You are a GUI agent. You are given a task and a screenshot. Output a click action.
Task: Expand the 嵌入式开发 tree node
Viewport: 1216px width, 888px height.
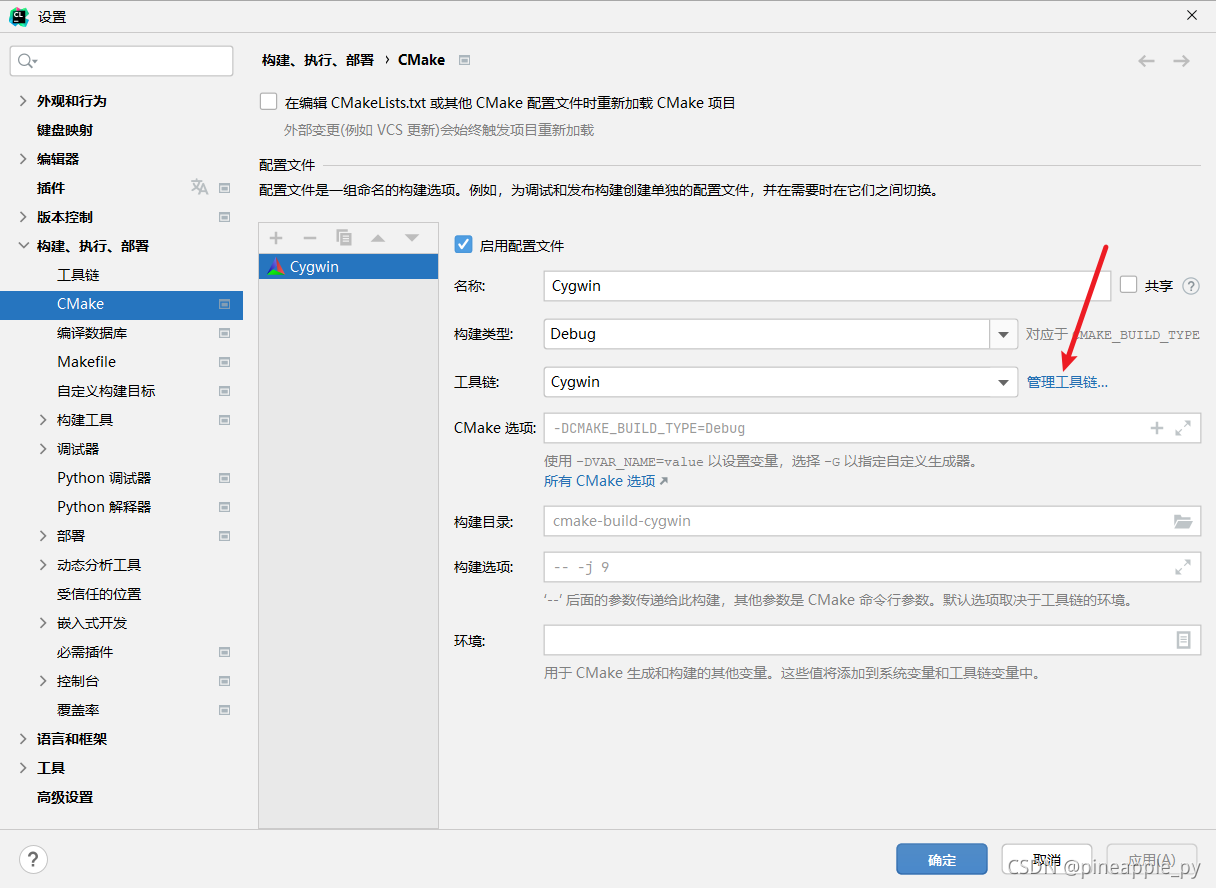pyautogui.click(x=43, y=623)
